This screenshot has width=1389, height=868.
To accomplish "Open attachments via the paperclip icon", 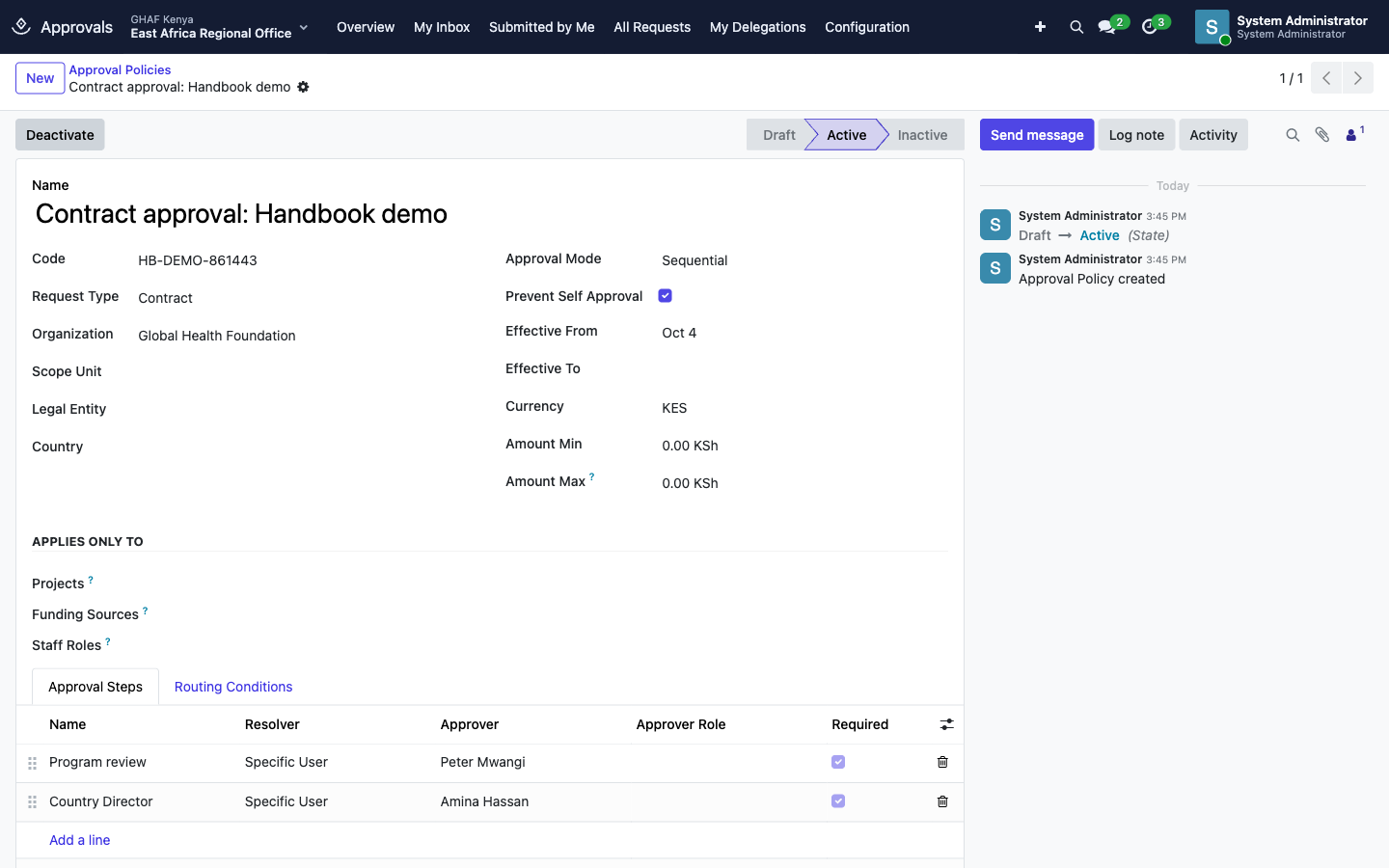I will (x=1322, y=135).
